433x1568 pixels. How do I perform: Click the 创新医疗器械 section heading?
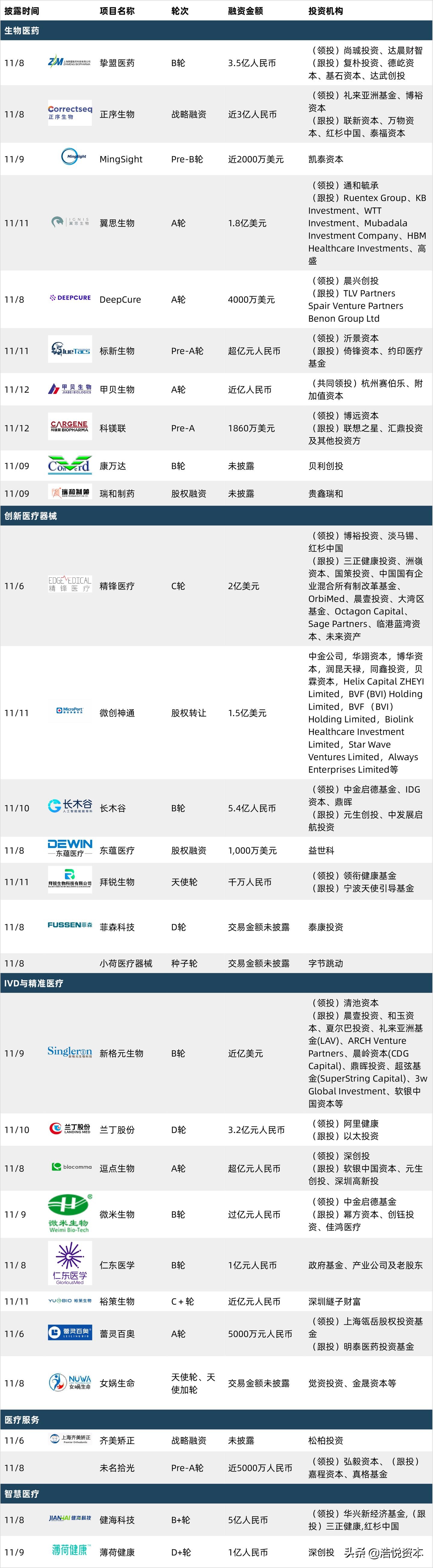pos(30,515)
